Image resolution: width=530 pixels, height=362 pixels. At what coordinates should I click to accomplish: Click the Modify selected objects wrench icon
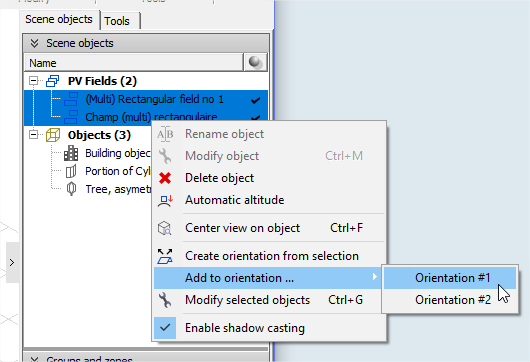click(x=165, y=300)
